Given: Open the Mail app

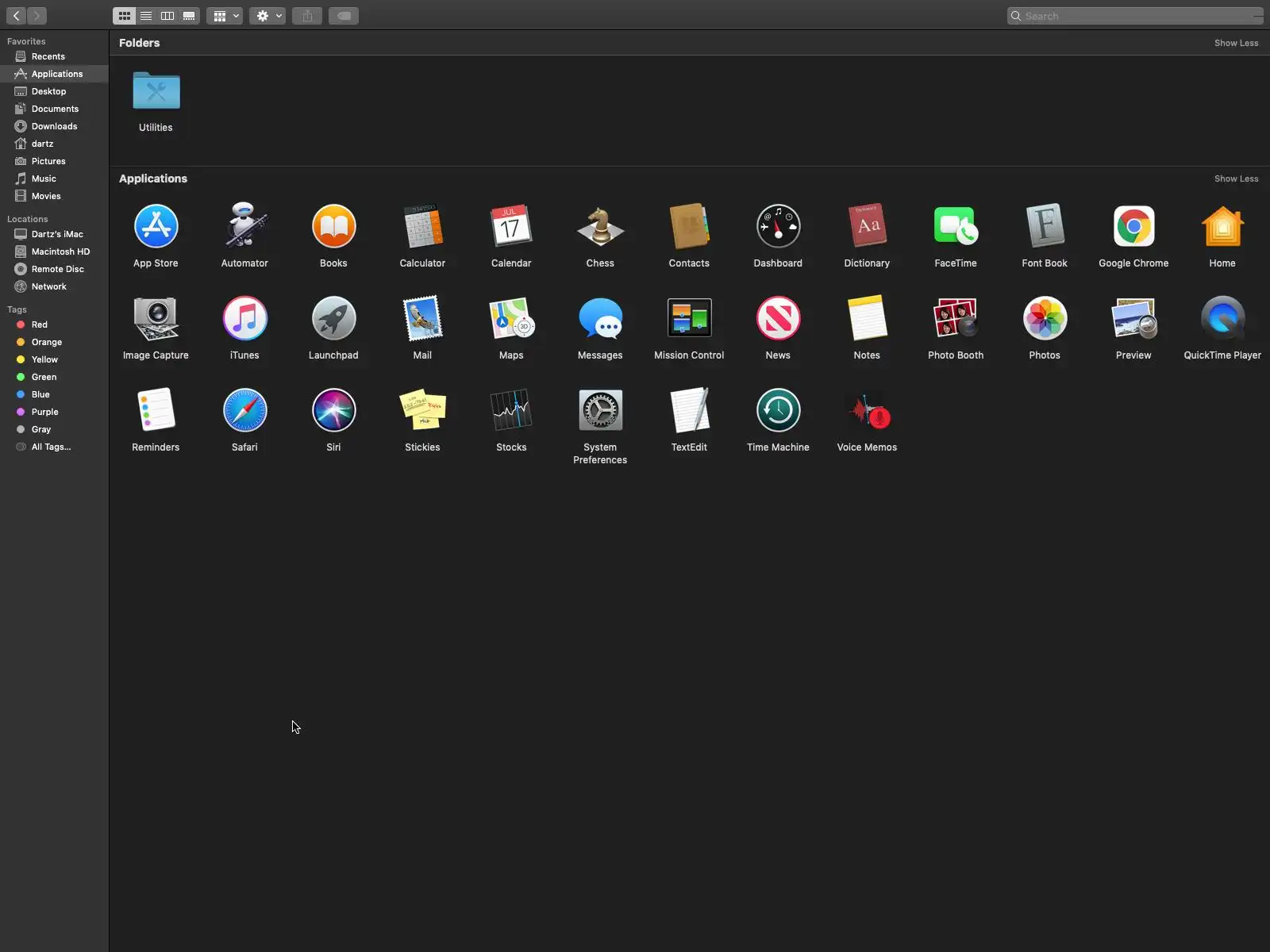Looking at the screenshot, I should click(x=422, y=319).
